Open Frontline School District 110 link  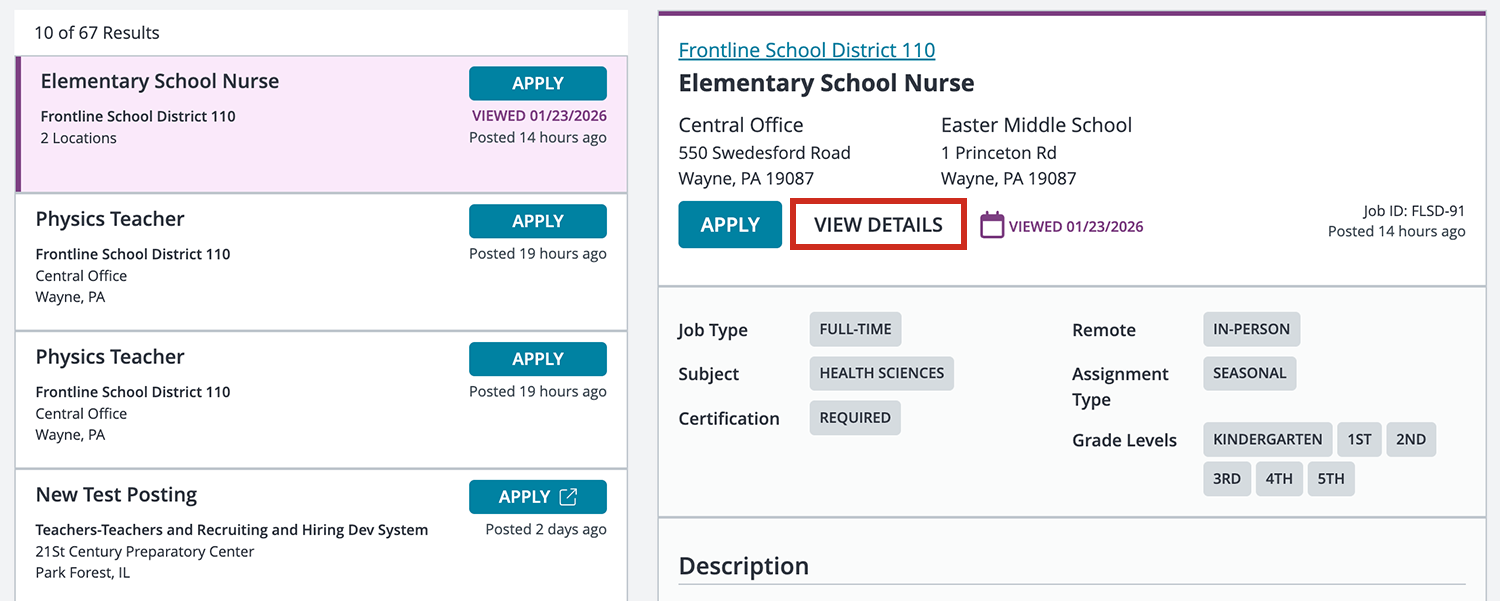(x=806, y=50)
